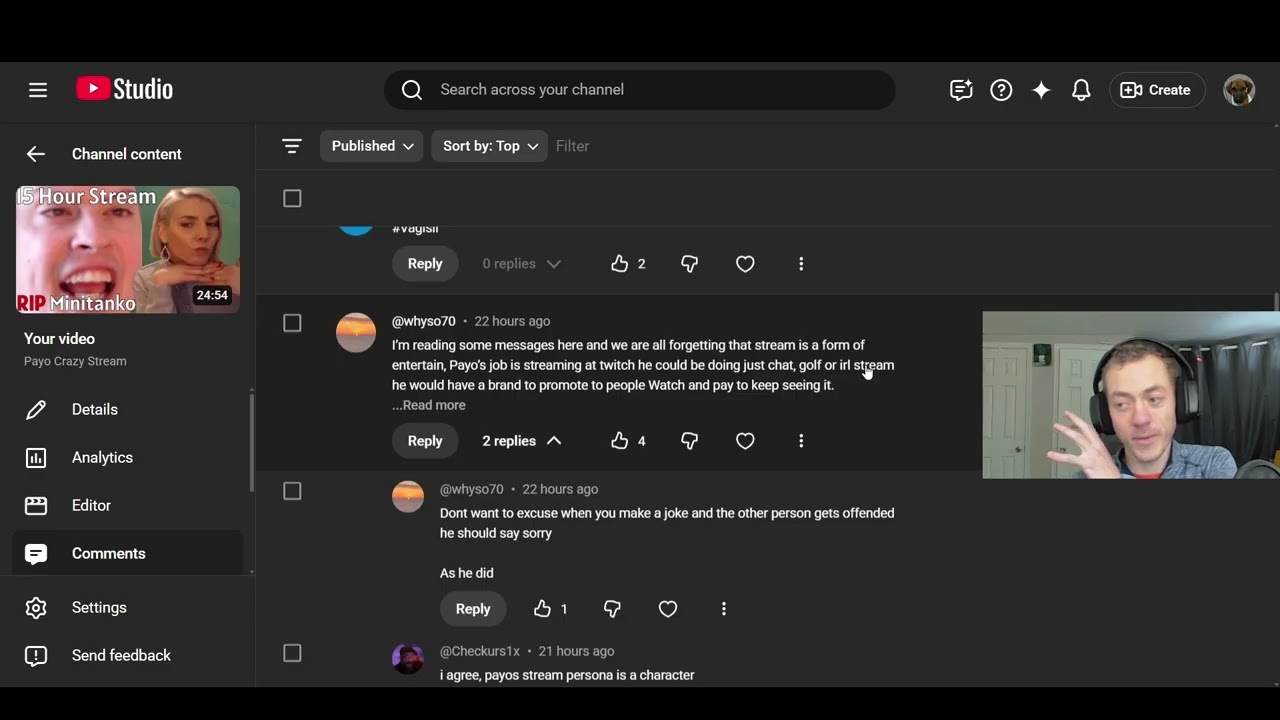Screen dimensions: 1280x720
Task: Open the comments filter icon
Action: click(292, 146)
